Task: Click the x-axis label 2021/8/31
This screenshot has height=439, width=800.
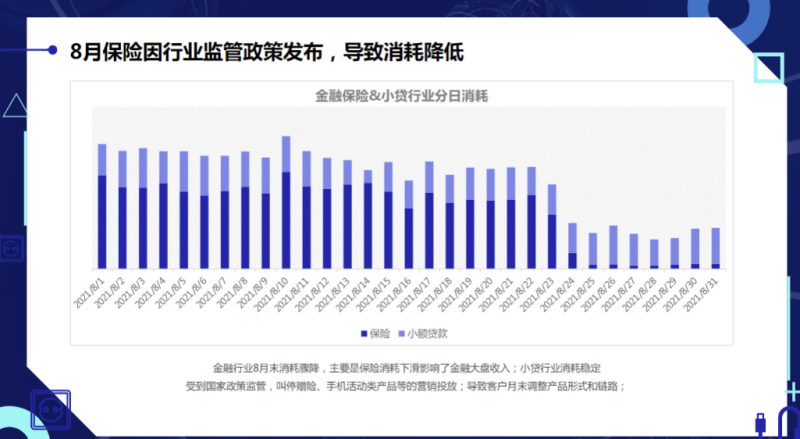Action: pos(700,295)
